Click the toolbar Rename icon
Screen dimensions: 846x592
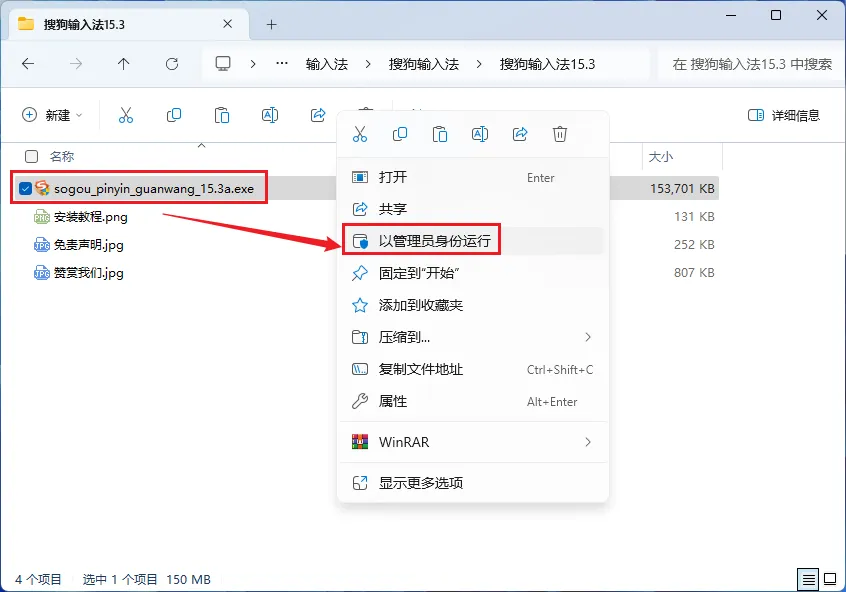(x=270, y=115)
